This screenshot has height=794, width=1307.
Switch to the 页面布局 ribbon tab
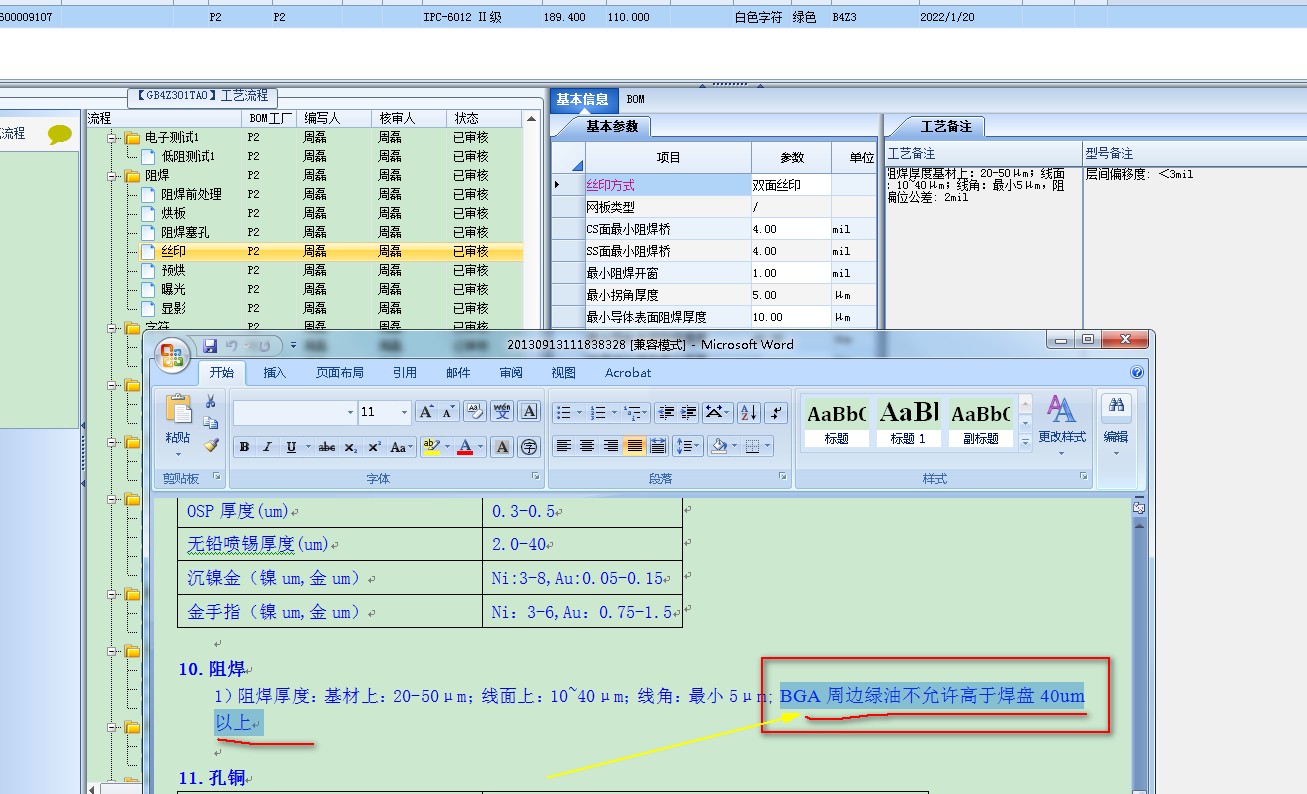(340, 373)
